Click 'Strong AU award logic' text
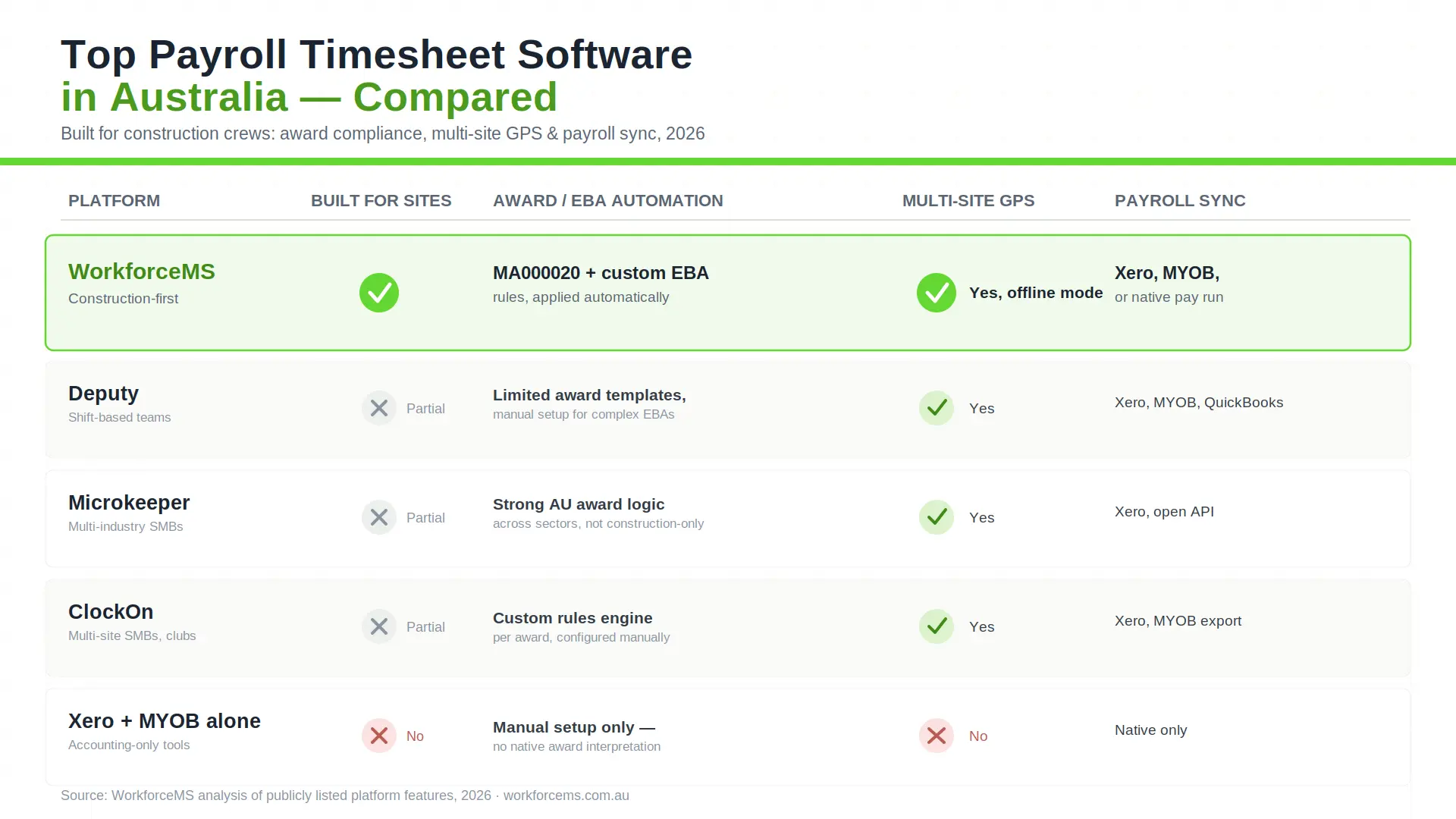 579,504
